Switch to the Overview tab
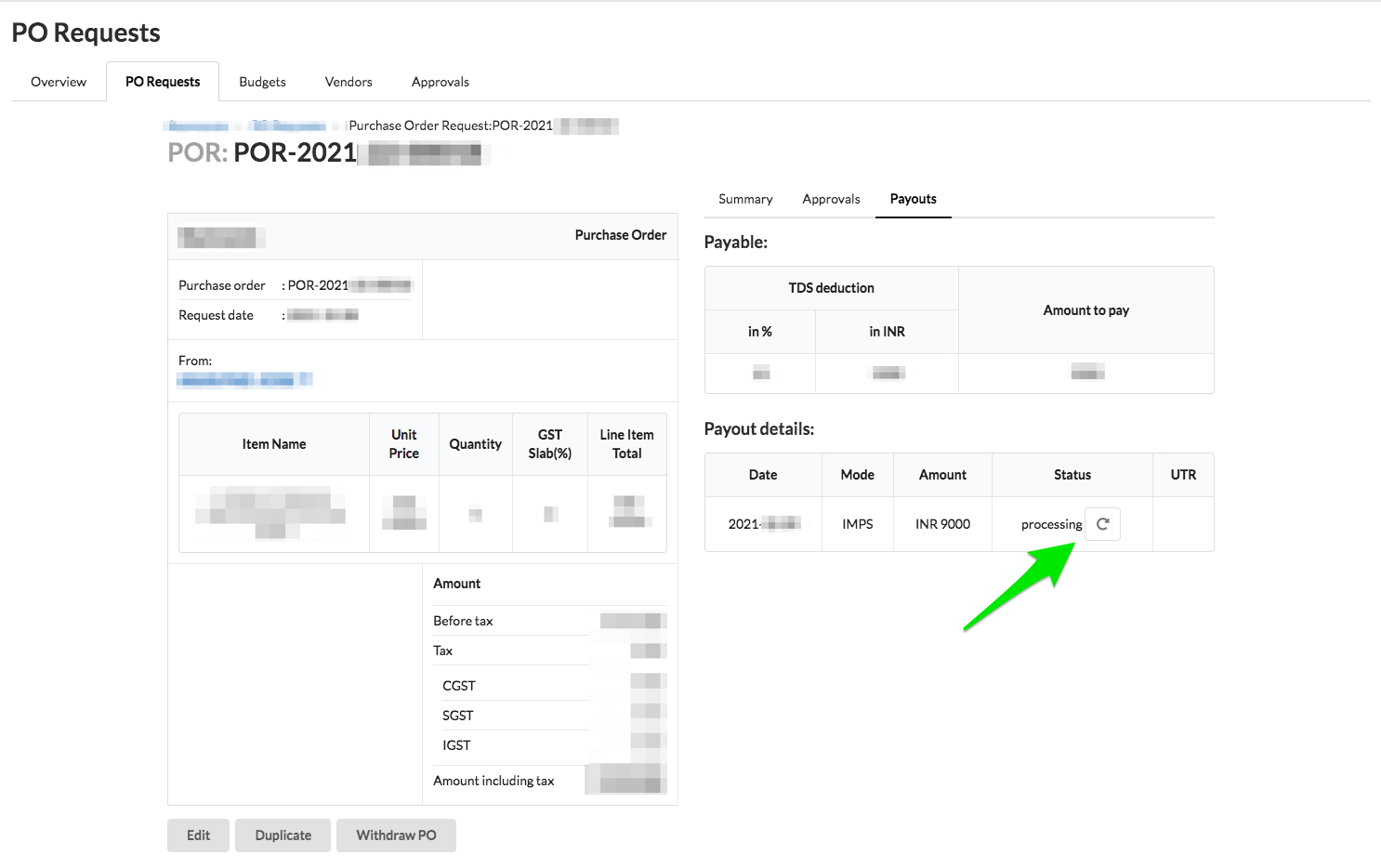The image size is (1381, 868). click(x=58, y=82)
